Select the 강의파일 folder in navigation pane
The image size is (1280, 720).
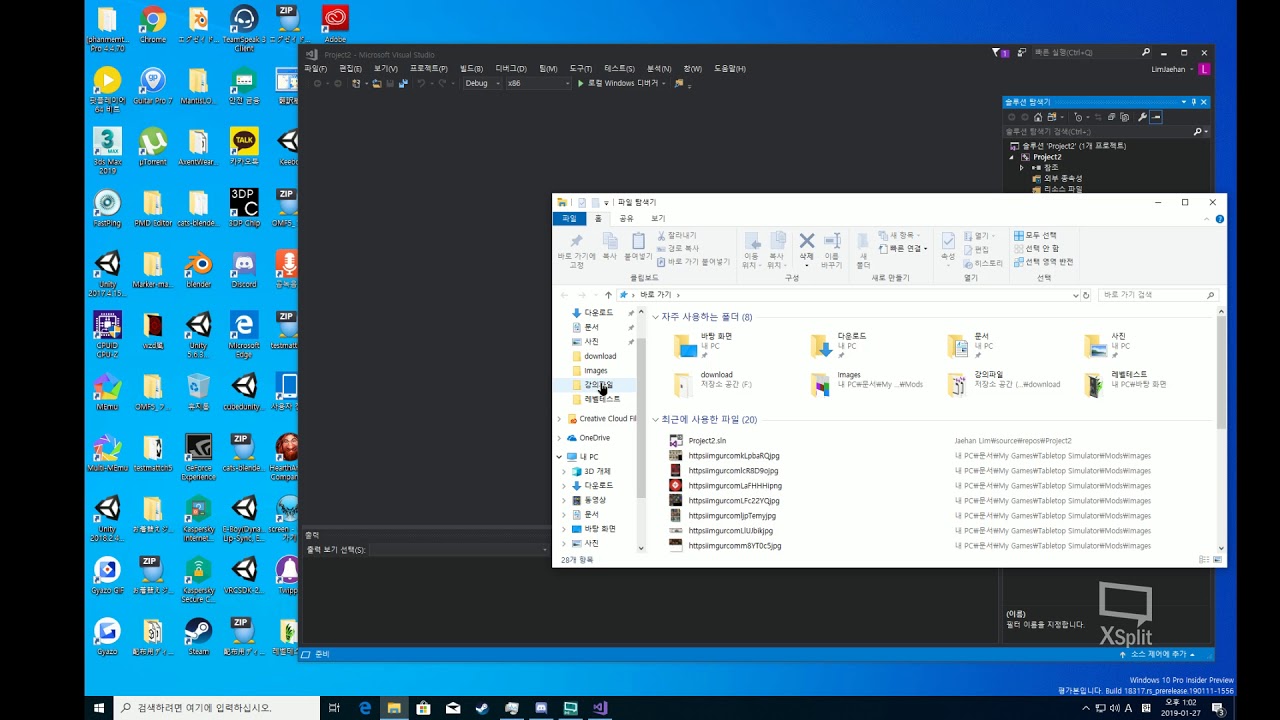point(598,385)
